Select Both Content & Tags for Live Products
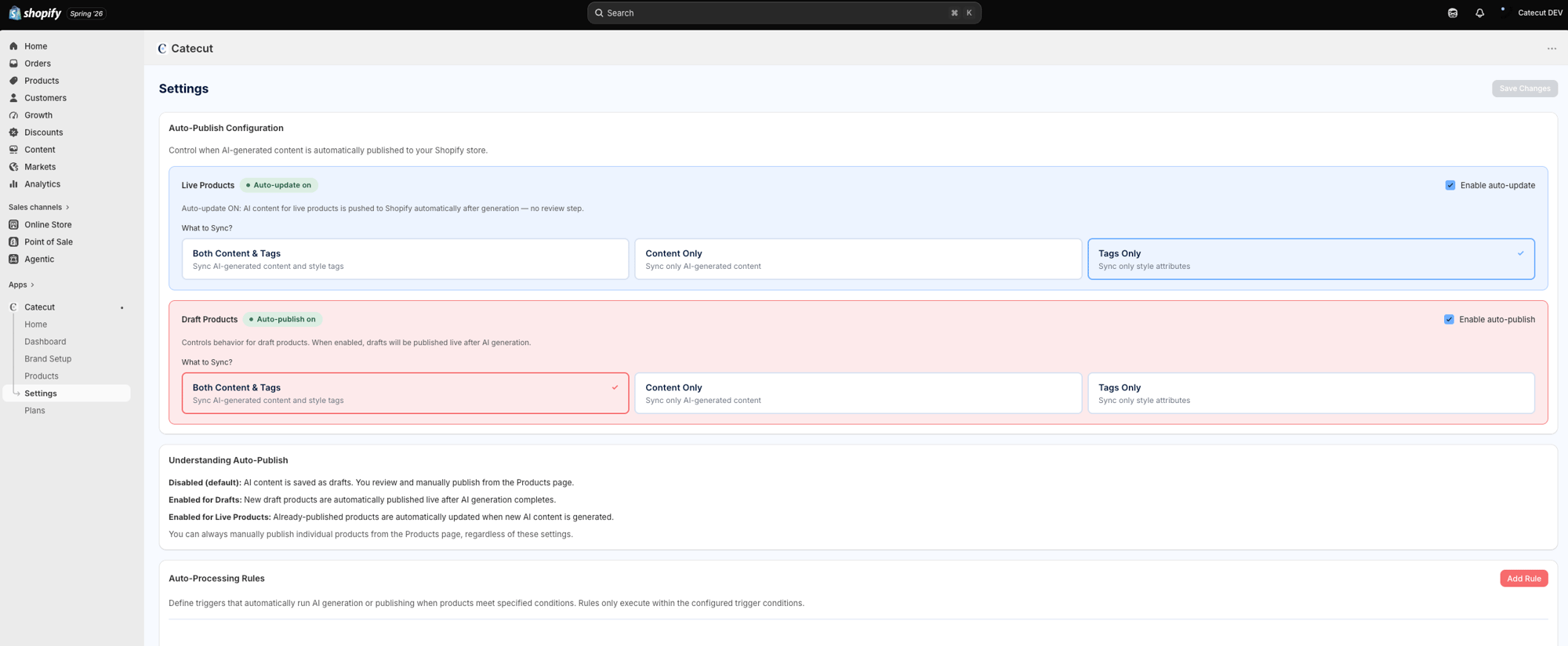Screen dimensions: 1568x646 (405, 259)
